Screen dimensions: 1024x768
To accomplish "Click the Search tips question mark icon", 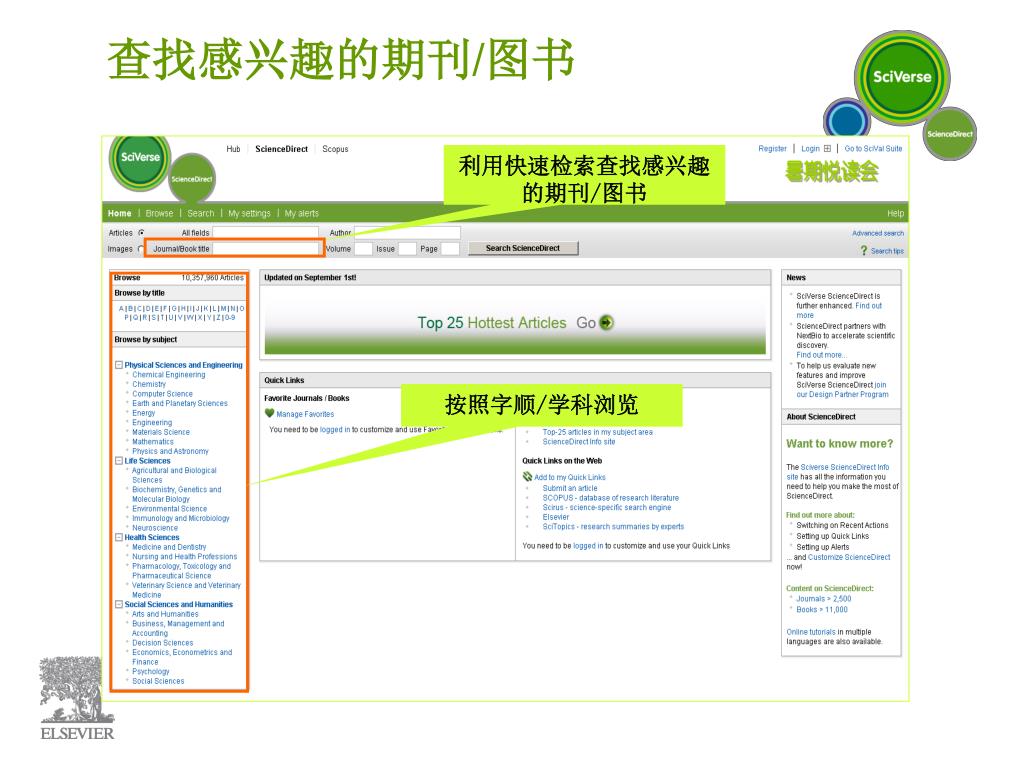I will pyautogui.click(x=864, y=251).
